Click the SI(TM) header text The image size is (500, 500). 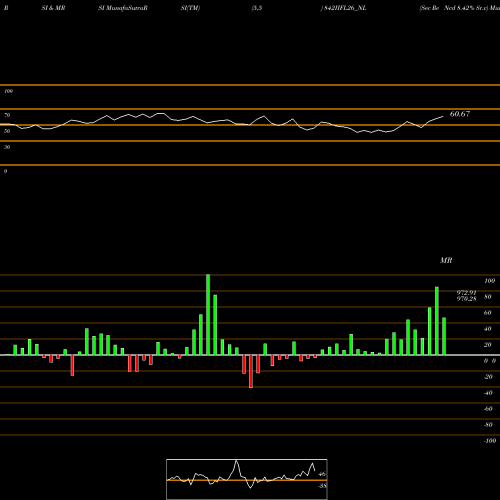coord(190,8)
